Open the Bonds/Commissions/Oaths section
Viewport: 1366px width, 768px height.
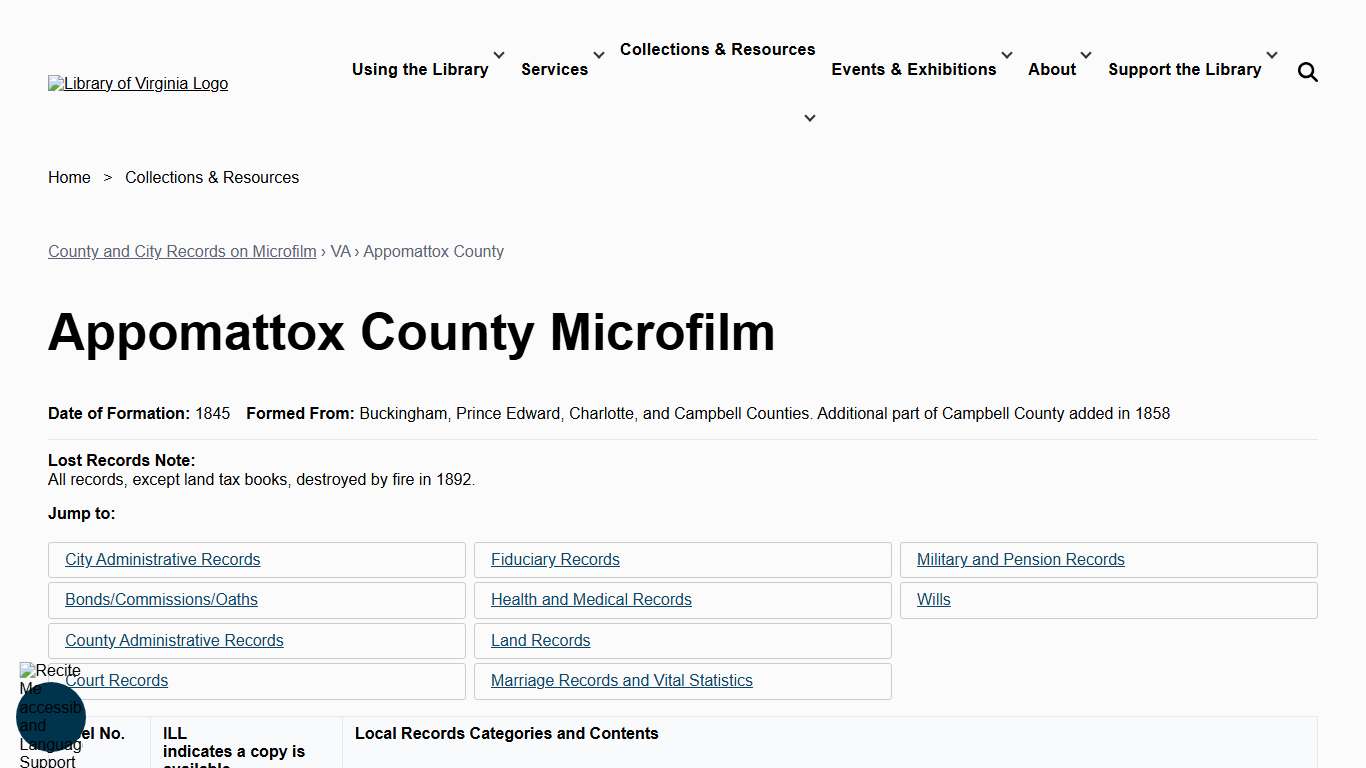(161, 599)
